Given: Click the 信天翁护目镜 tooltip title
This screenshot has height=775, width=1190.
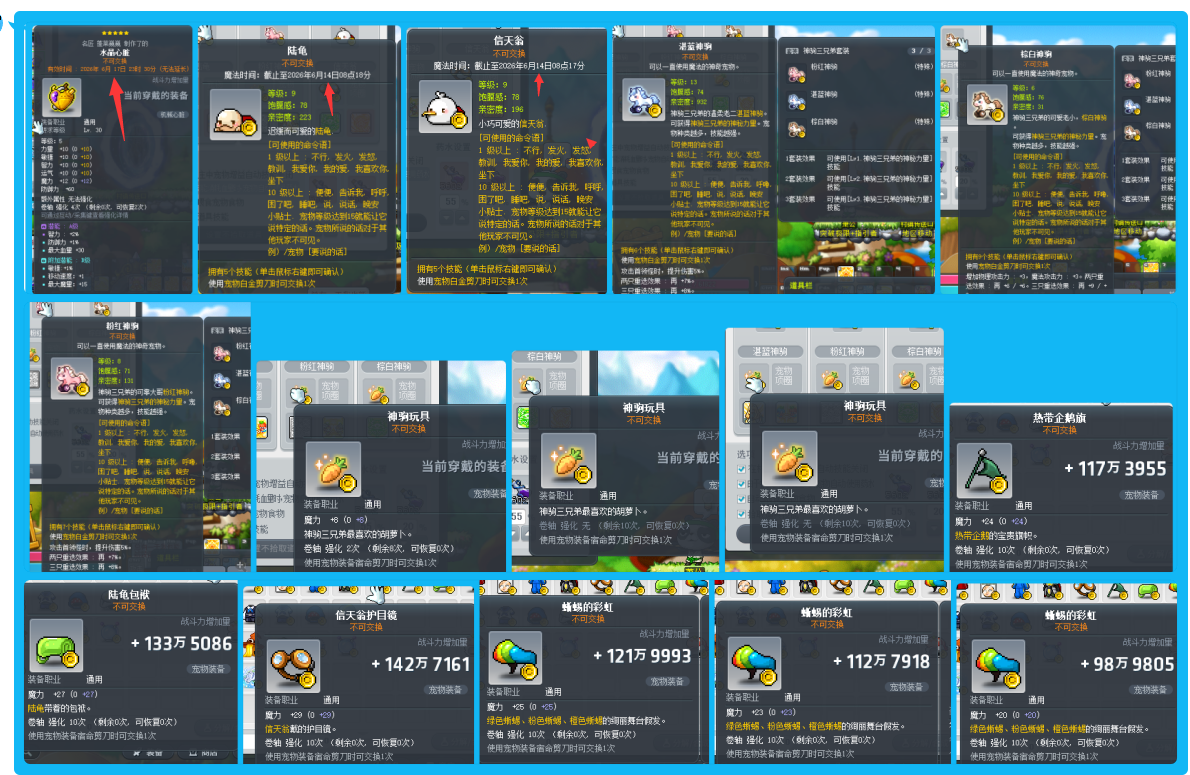Looking at the screenshot, I should pyautogui.click(x=366, y=615).
